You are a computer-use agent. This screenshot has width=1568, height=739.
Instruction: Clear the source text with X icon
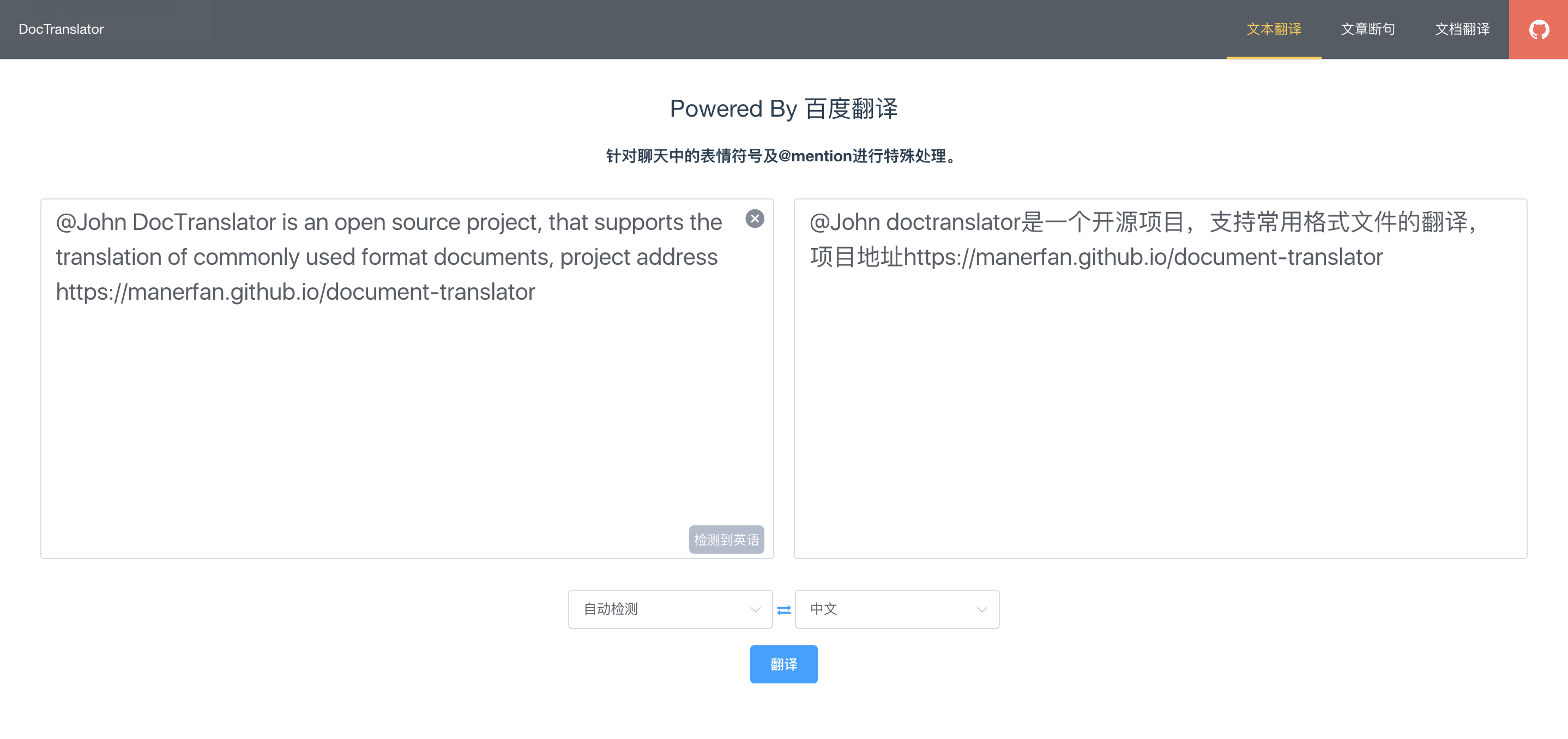(754, 219)
